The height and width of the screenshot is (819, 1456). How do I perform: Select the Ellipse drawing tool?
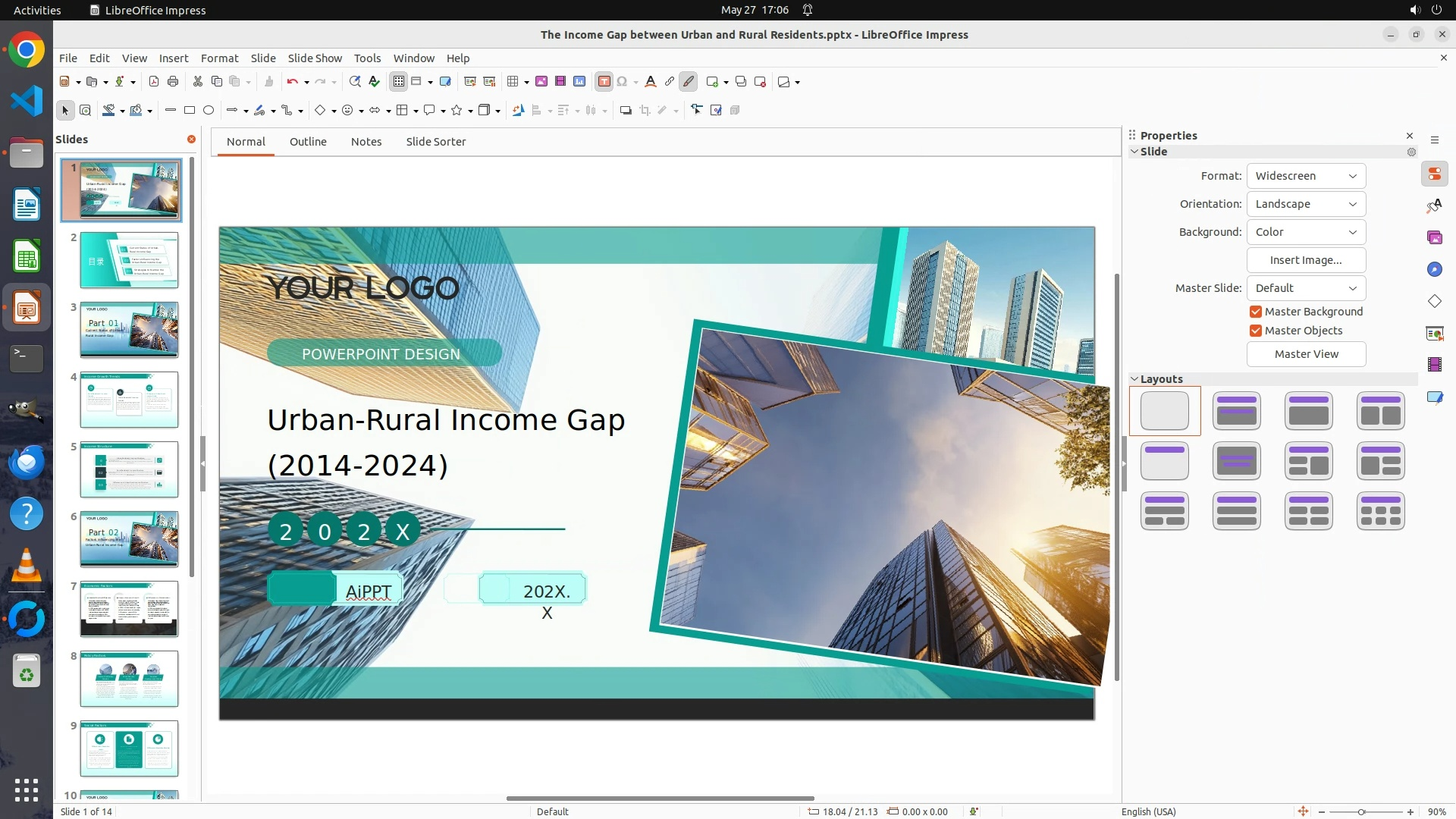pos(209,111)
